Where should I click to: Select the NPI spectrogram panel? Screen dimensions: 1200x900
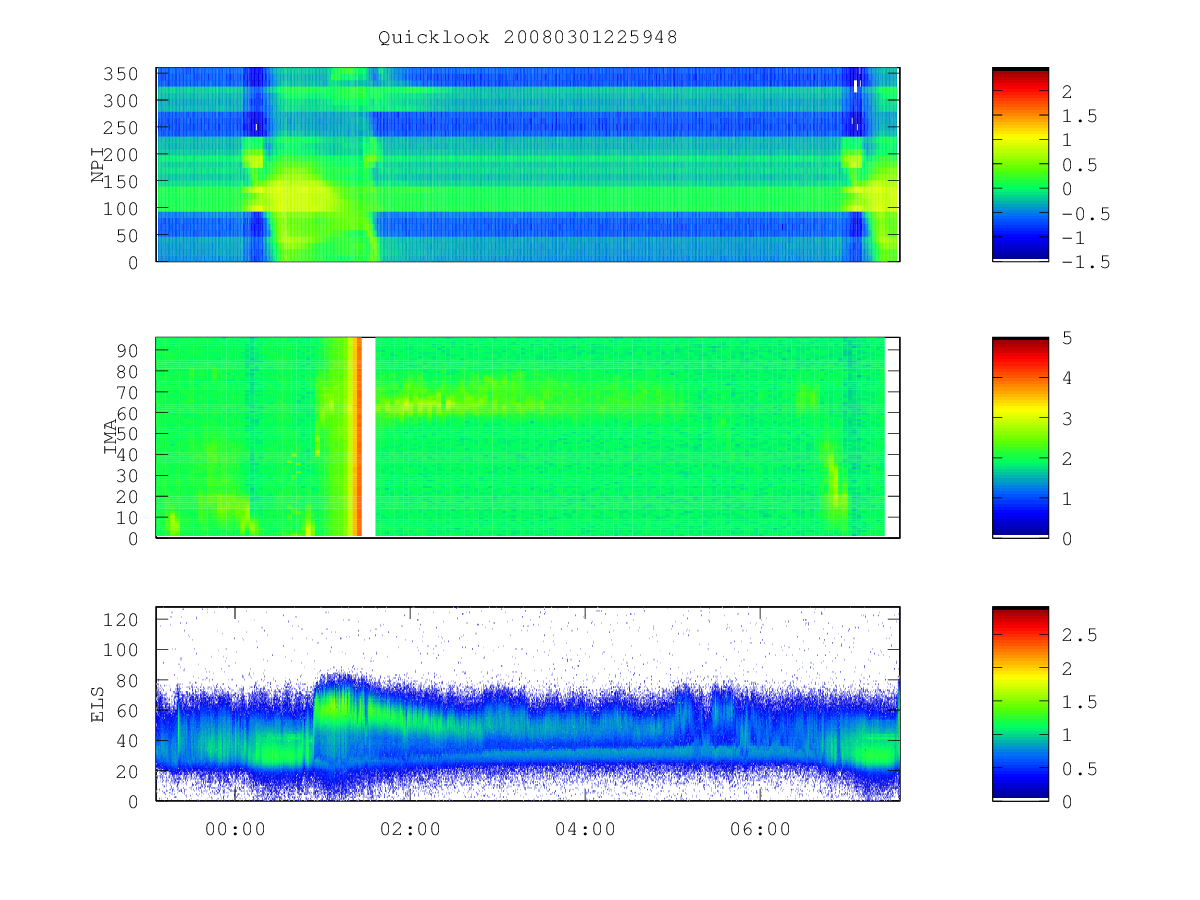[x=528, y=165]
